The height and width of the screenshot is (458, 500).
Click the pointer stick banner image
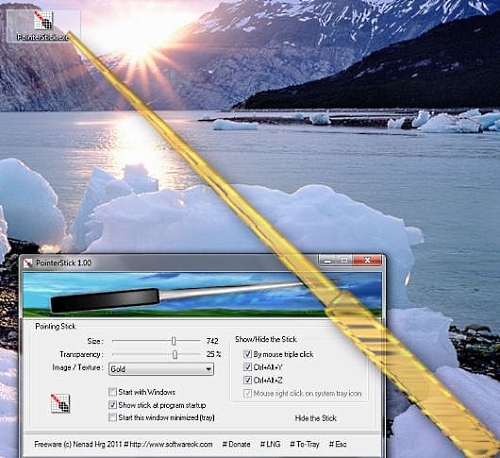click(202, 294)
